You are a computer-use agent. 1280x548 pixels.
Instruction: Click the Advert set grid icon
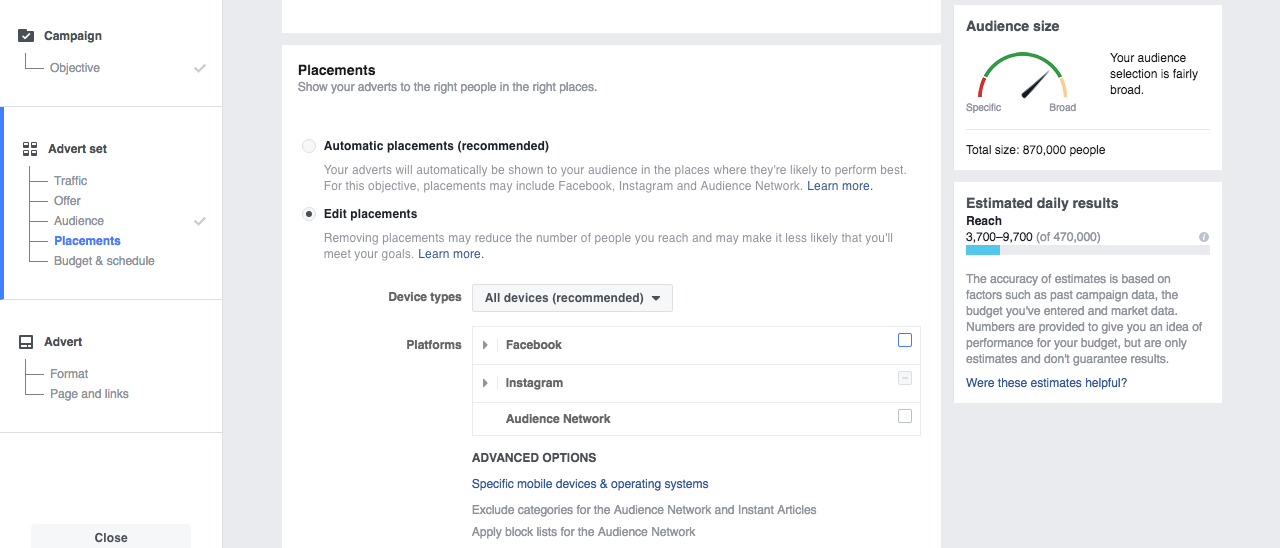click(x=30, y=149)
